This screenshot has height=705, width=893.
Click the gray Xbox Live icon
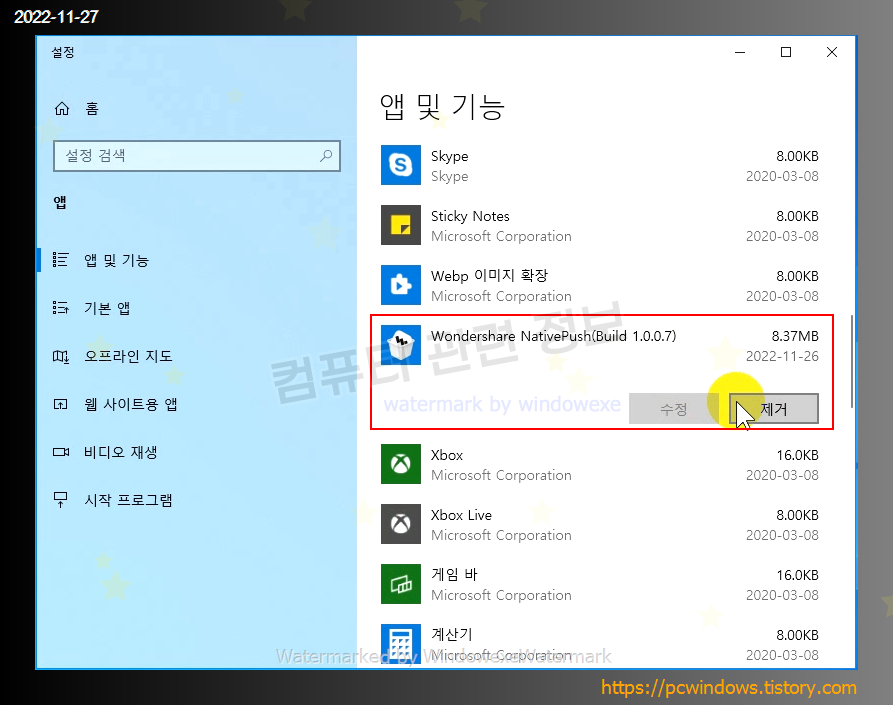point(401,524)
